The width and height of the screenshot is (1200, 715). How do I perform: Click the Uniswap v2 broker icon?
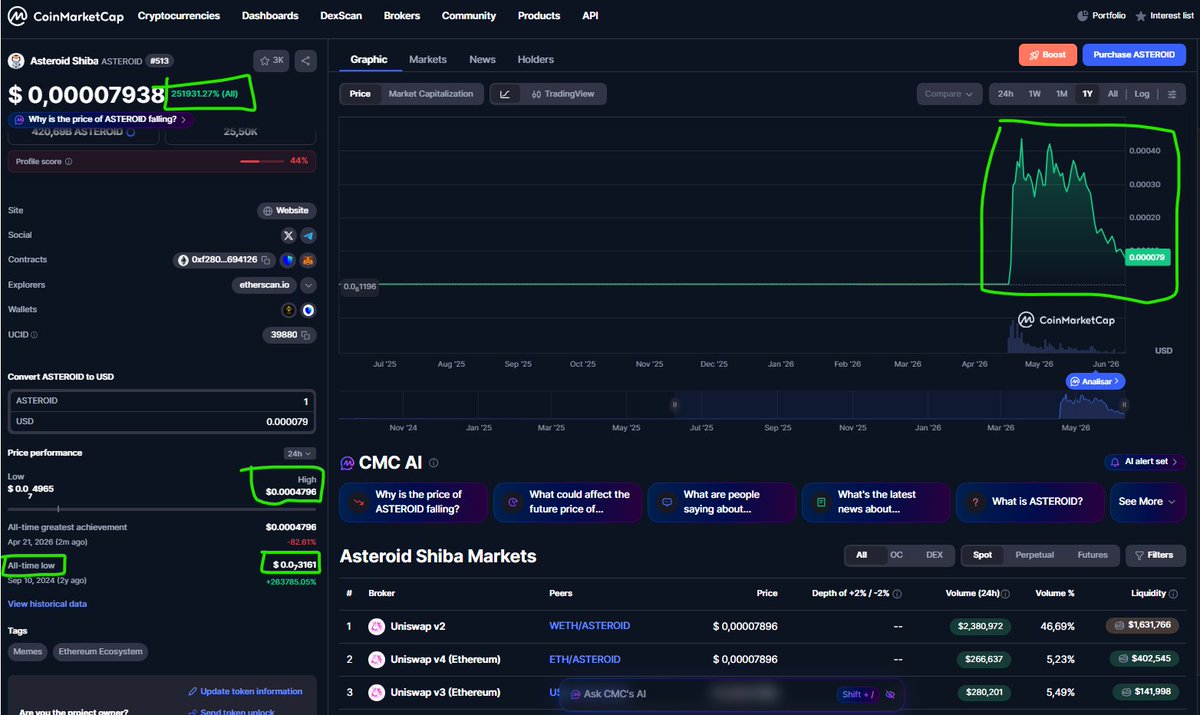point(377,626)
